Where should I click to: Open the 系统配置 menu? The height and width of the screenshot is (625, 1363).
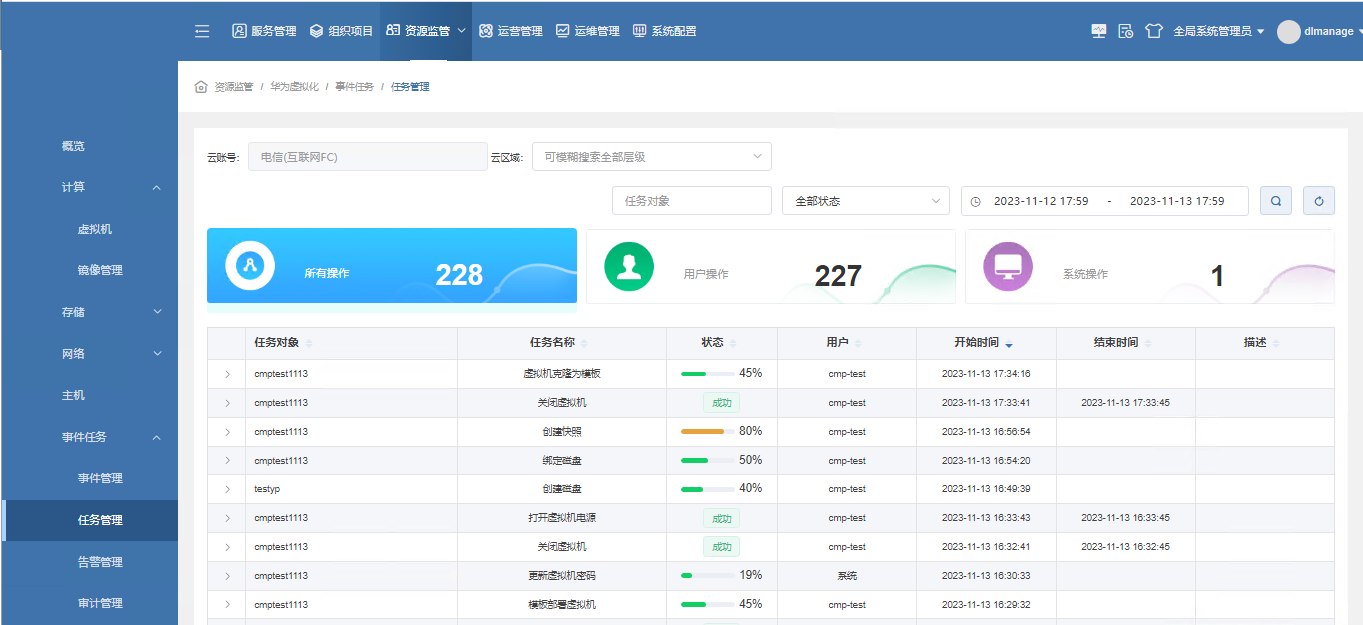[665, 31]
